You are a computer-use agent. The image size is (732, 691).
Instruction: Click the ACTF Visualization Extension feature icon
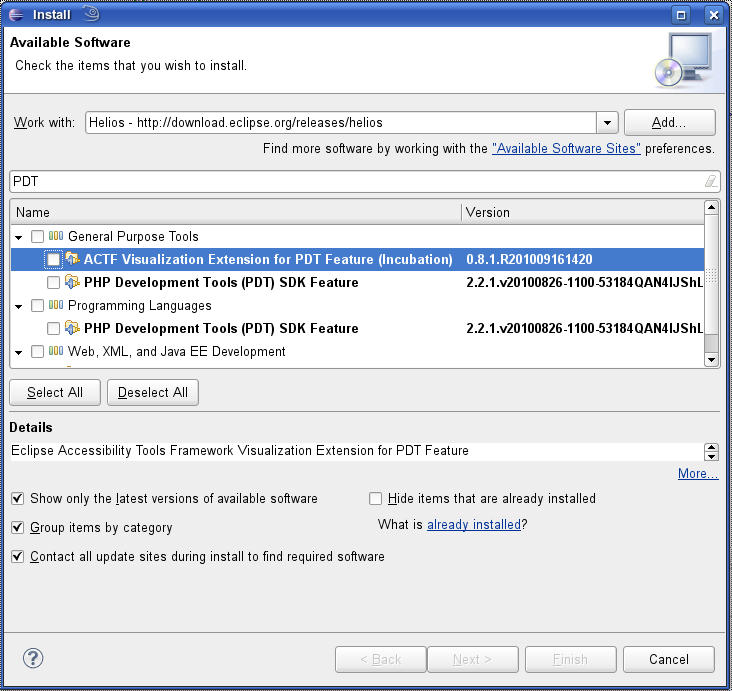(x=72, y=259)
